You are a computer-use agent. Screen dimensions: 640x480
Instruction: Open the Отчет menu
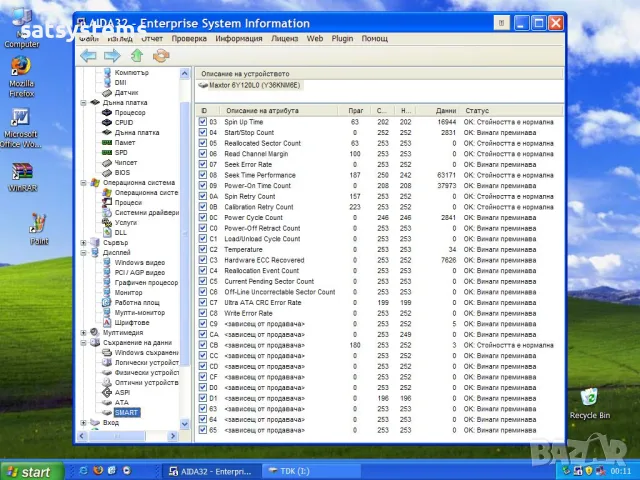click(152, 39)
